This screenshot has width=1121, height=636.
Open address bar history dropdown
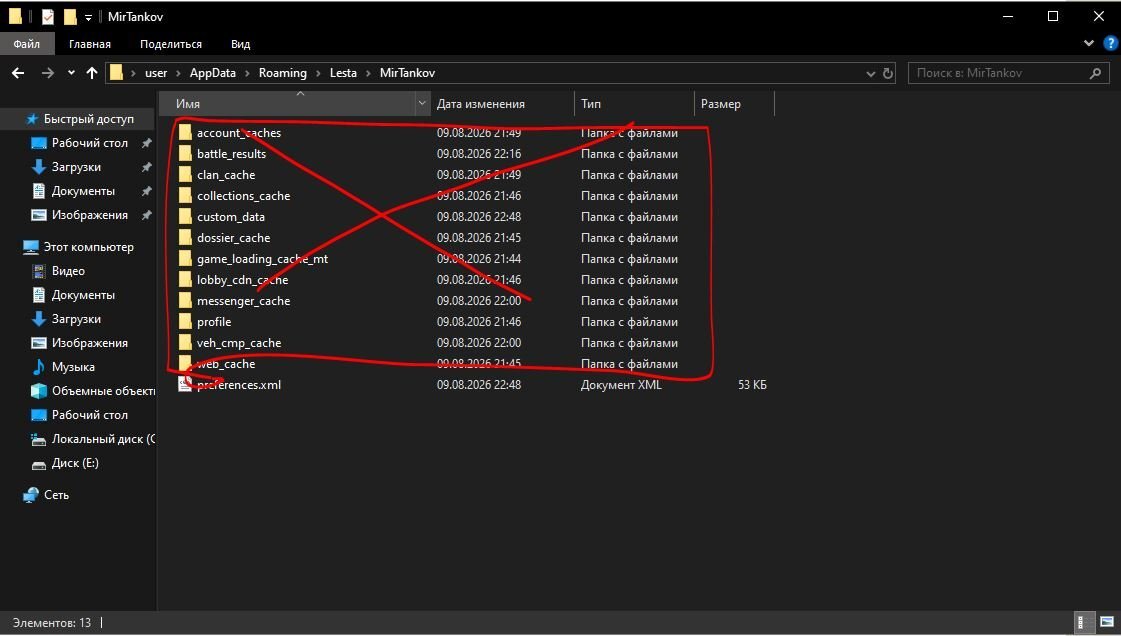click(870, 74)
